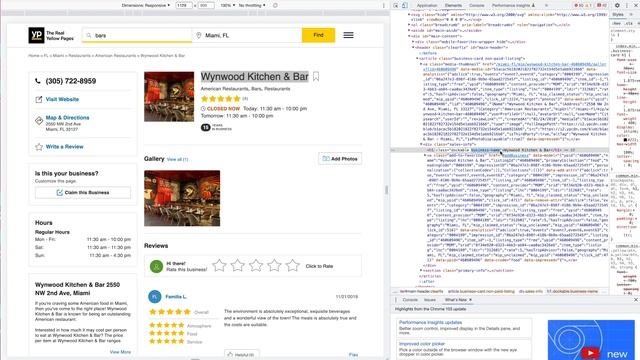Play the YouTube video in What's New panel
Viewport: 640px width, 360px height.
[590, 352]
